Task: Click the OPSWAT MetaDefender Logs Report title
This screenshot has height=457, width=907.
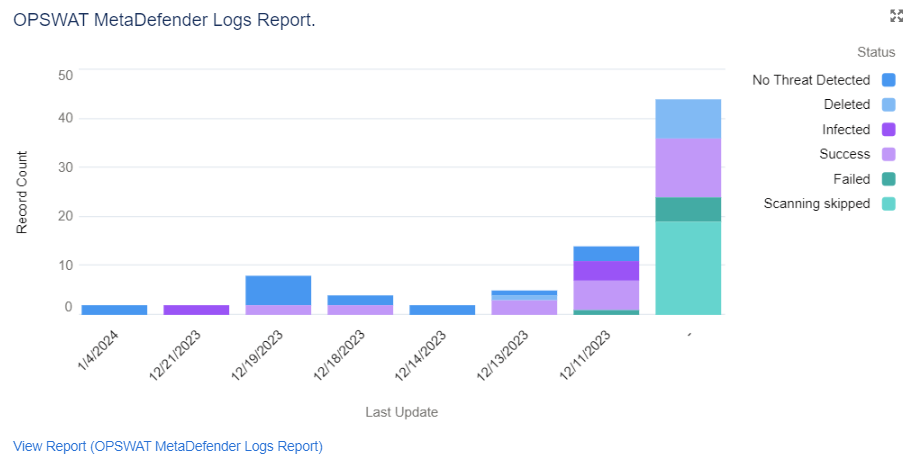Action: click(164, 20)
